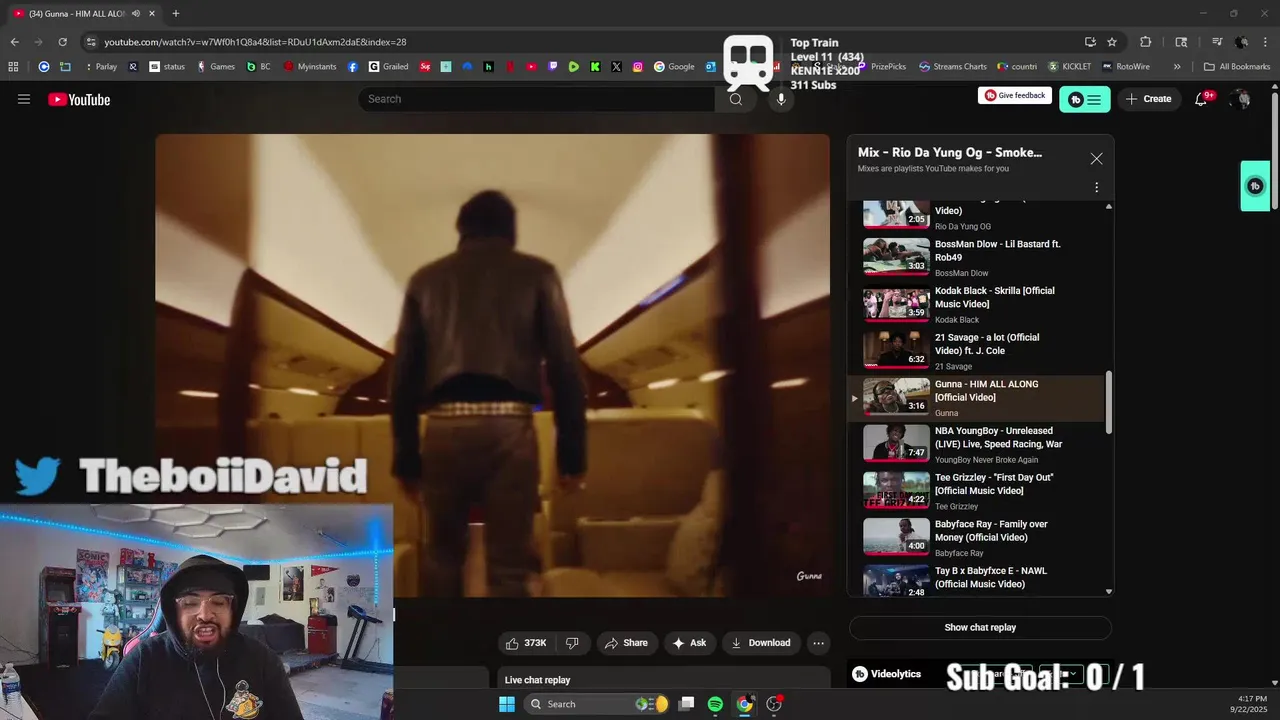Open the Facebook bookmark icon
Image resolution: width=1280 pixels, height=720 pixels.
point(353,67)
